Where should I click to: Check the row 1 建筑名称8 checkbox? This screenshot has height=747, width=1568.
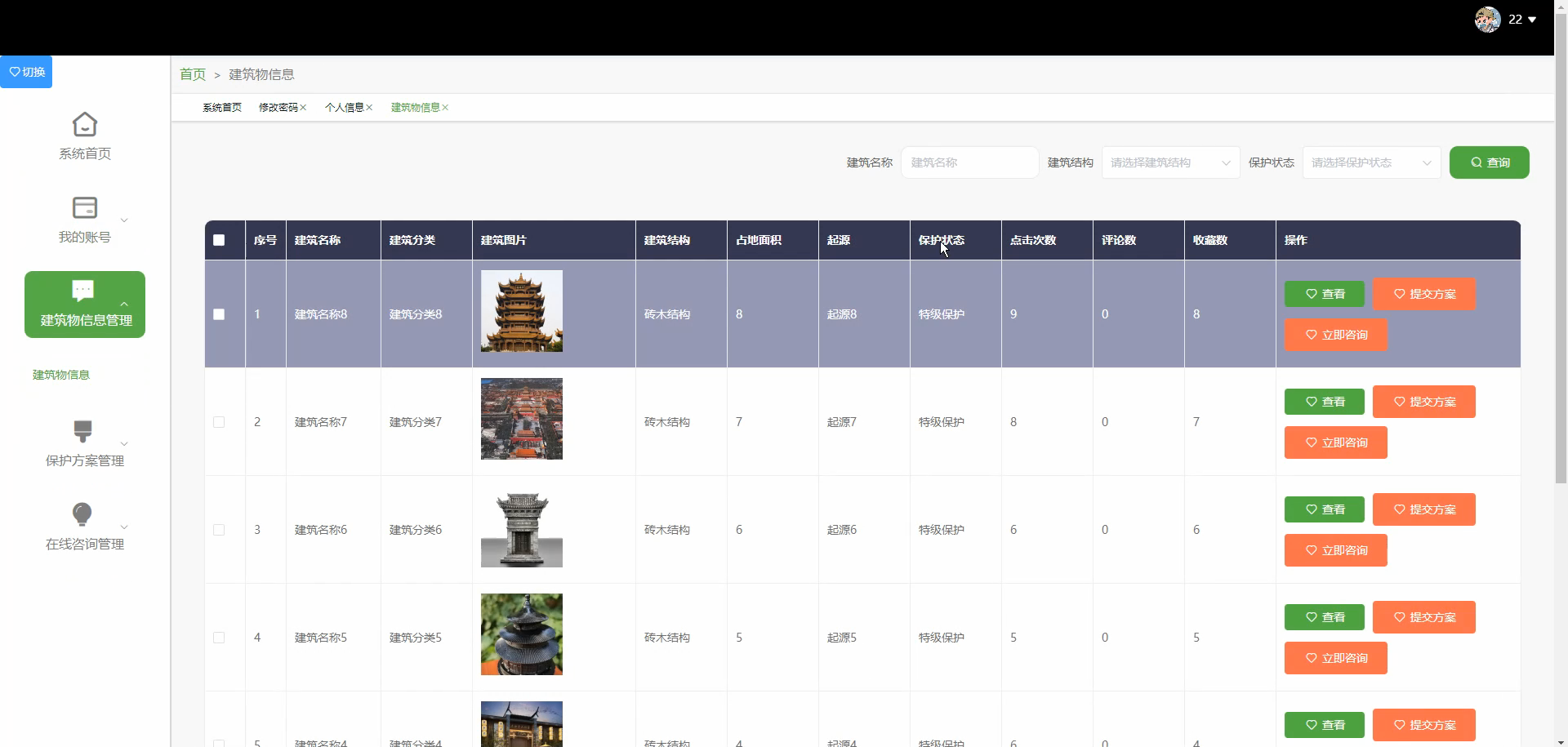point(219,314)
